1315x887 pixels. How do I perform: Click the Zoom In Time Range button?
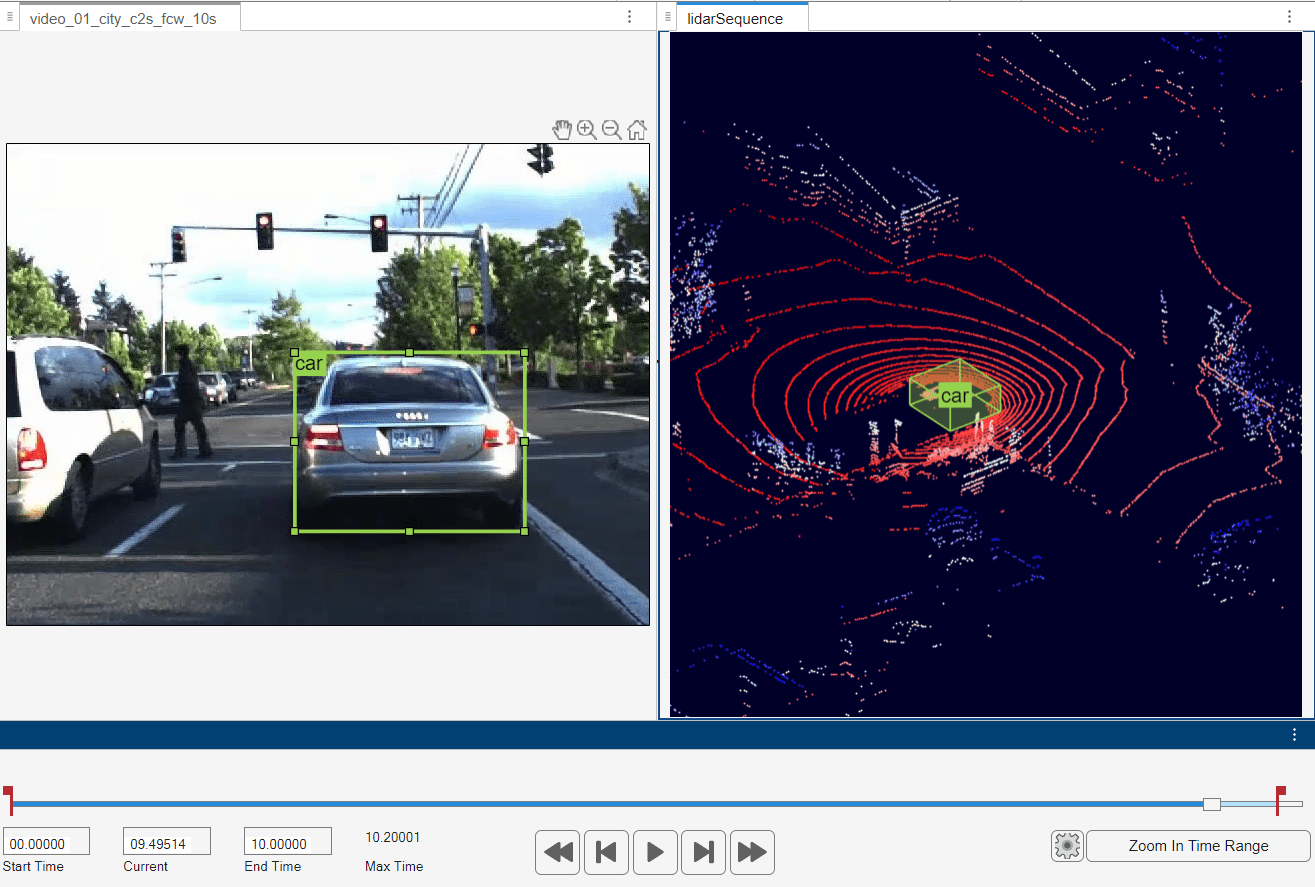pyautogui.click(x=1198, y=846)
